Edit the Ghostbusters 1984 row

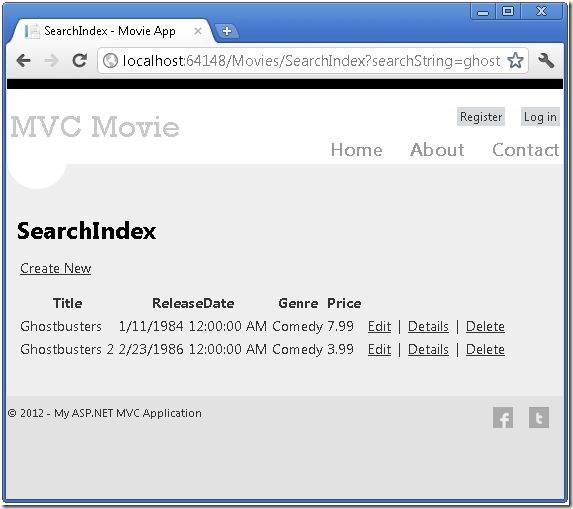coord(379,326)
